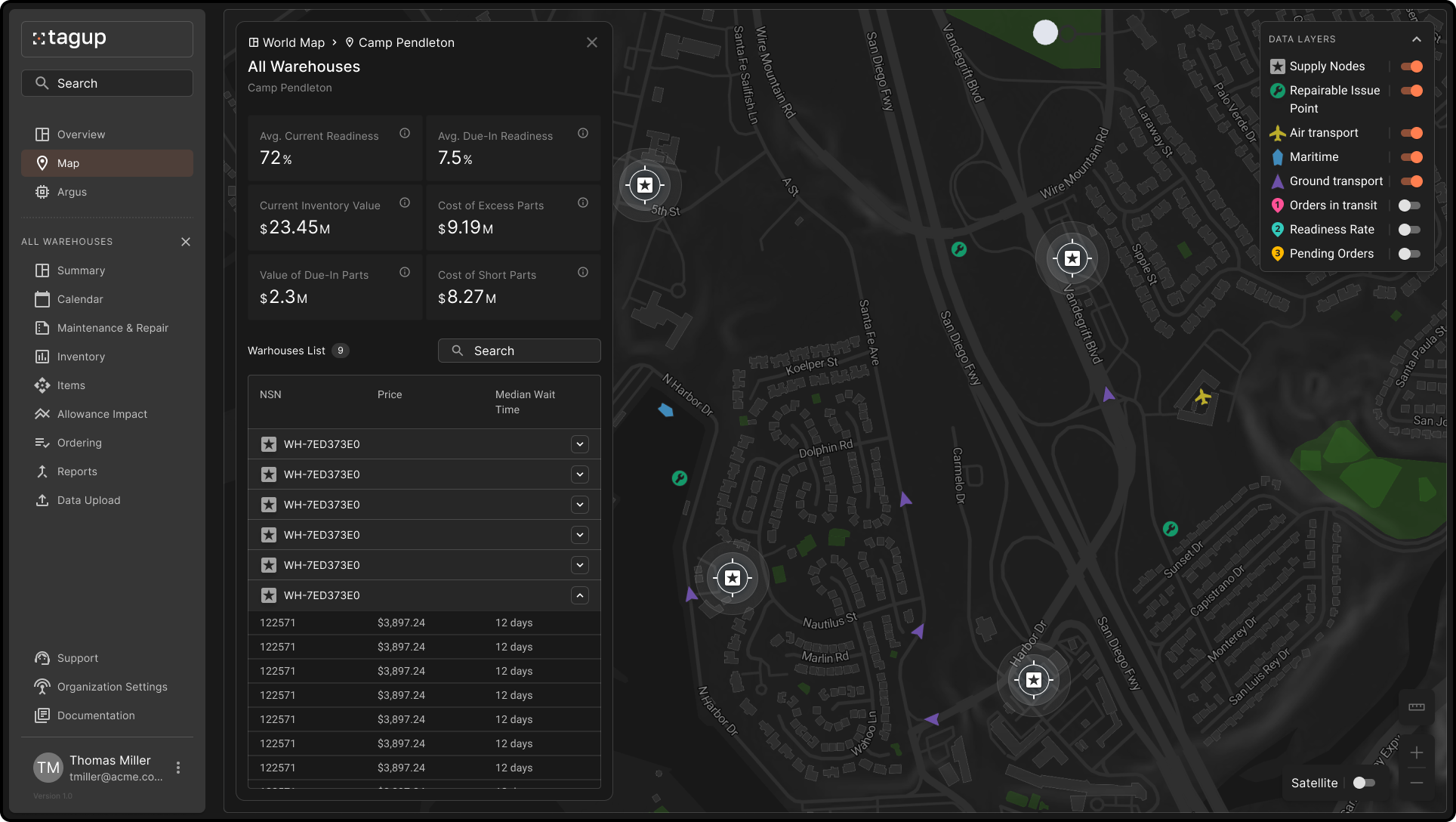1456x822 pixels.
Task: Enable the Orders in transit layer
Action: [1409, 205]
